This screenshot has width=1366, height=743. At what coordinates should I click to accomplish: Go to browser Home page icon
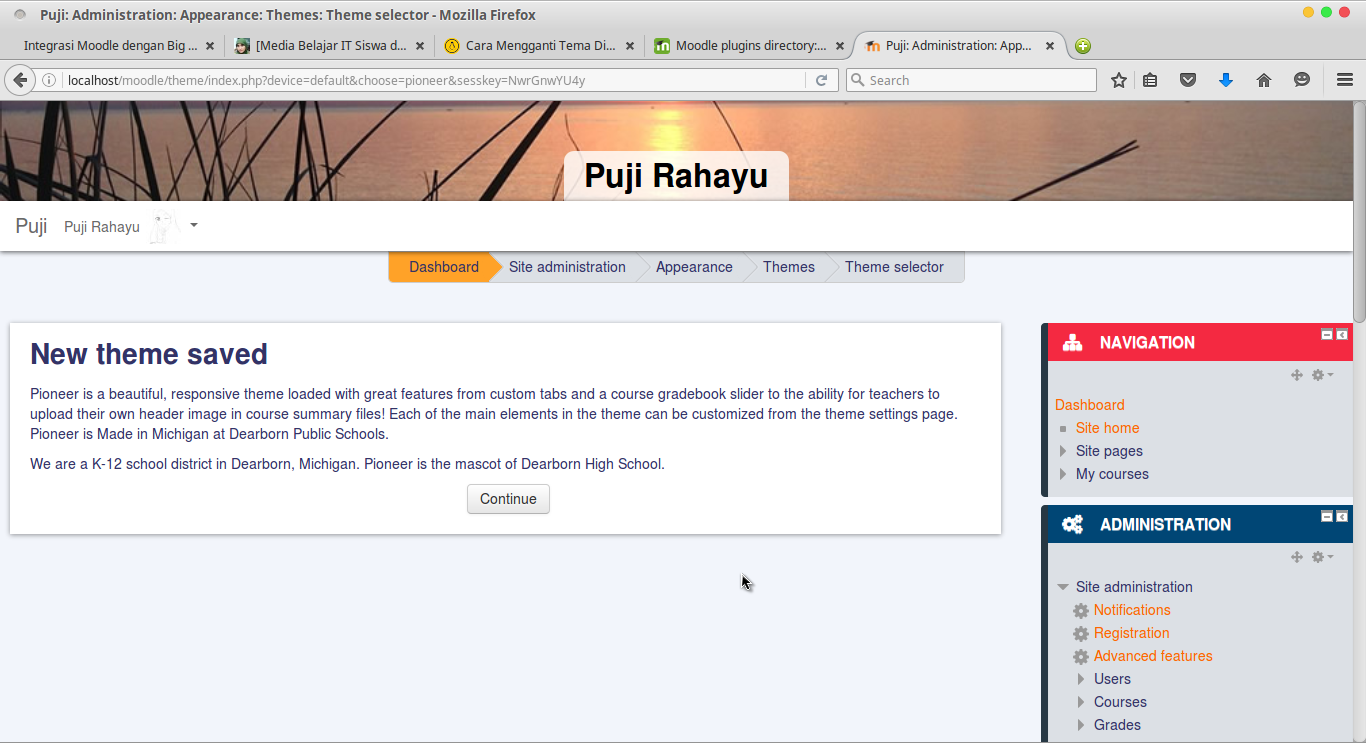(x=1264, y=80)
